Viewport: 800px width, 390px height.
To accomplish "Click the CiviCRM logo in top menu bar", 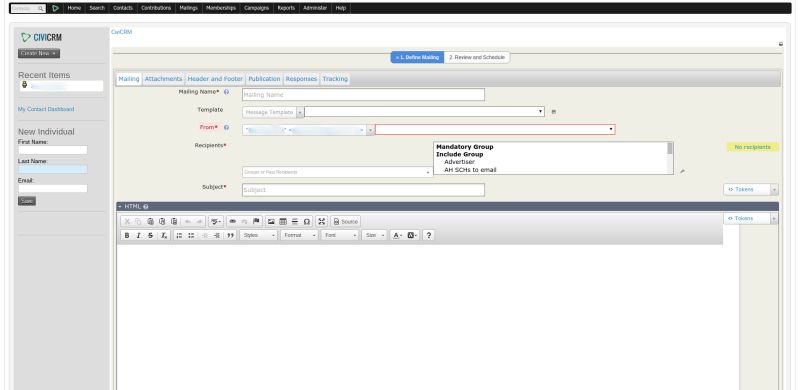I will point(56,8).
